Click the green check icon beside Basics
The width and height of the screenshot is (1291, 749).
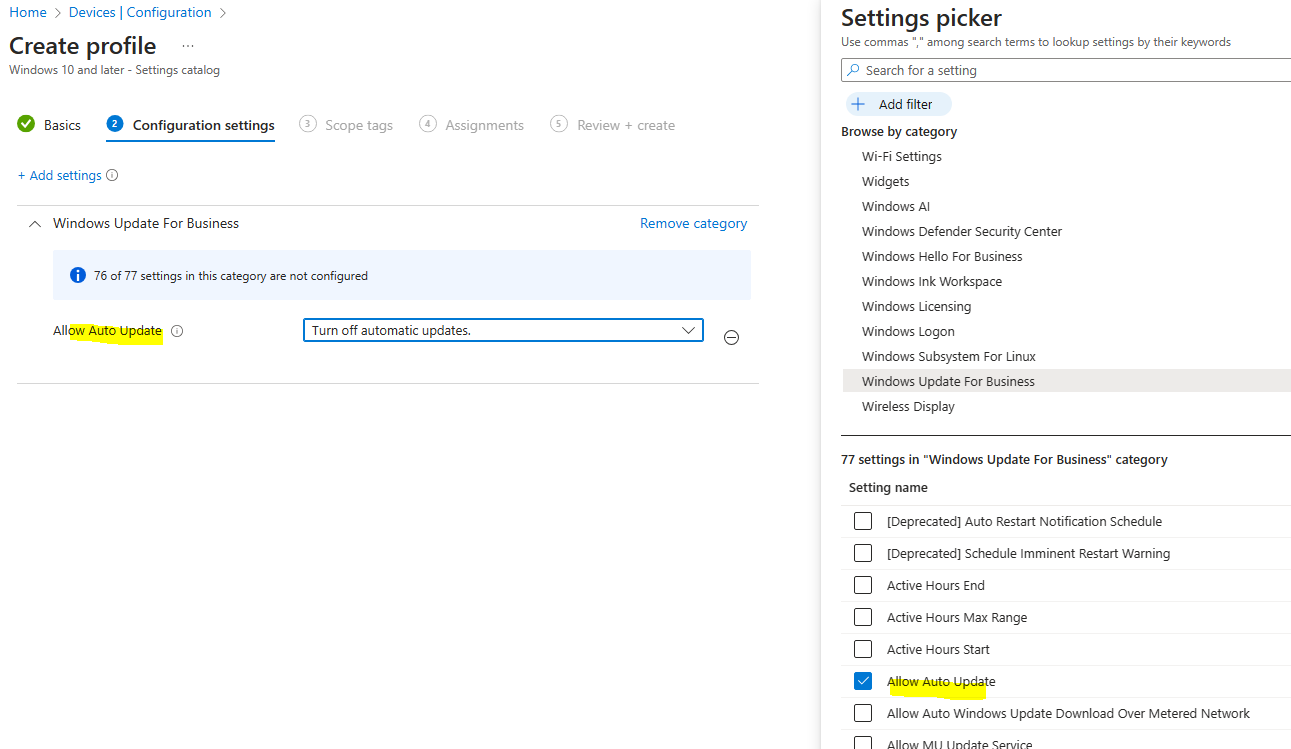click(26, 124)
